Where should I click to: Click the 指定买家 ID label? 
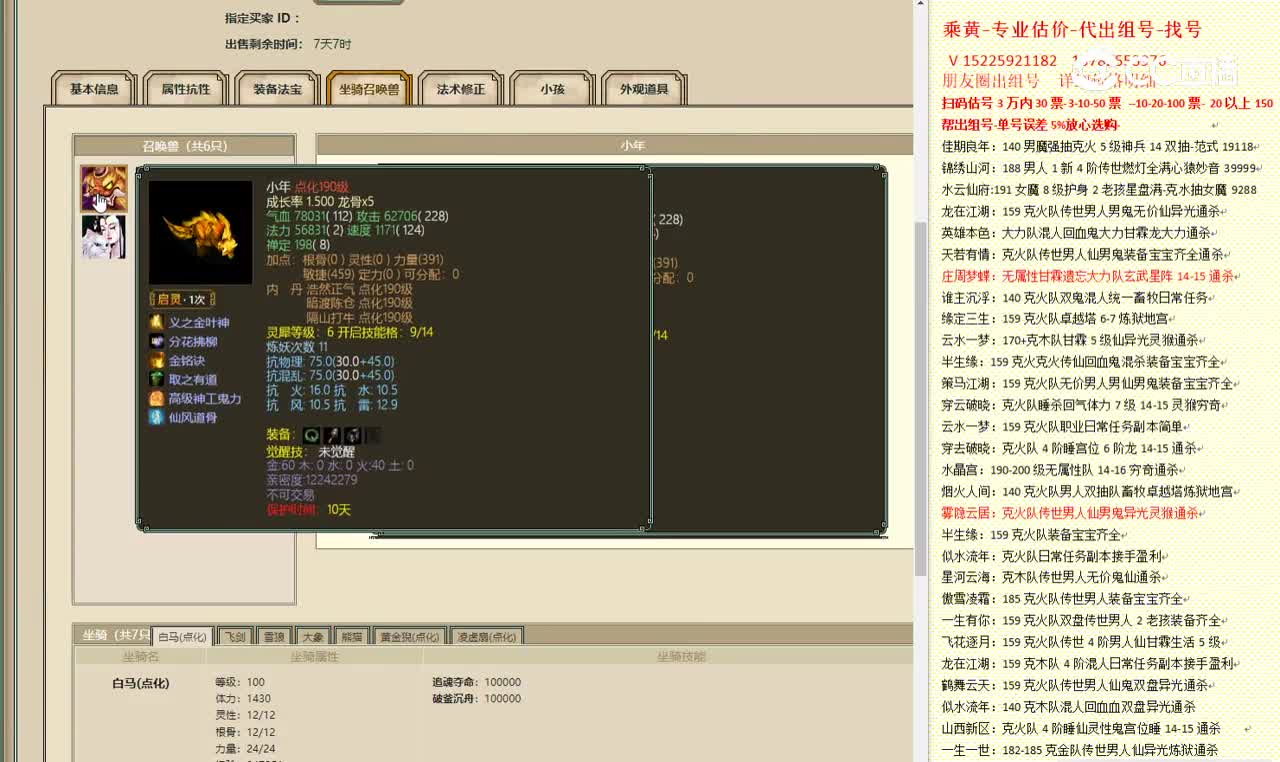pyautogui.click(x=263, y=18)
